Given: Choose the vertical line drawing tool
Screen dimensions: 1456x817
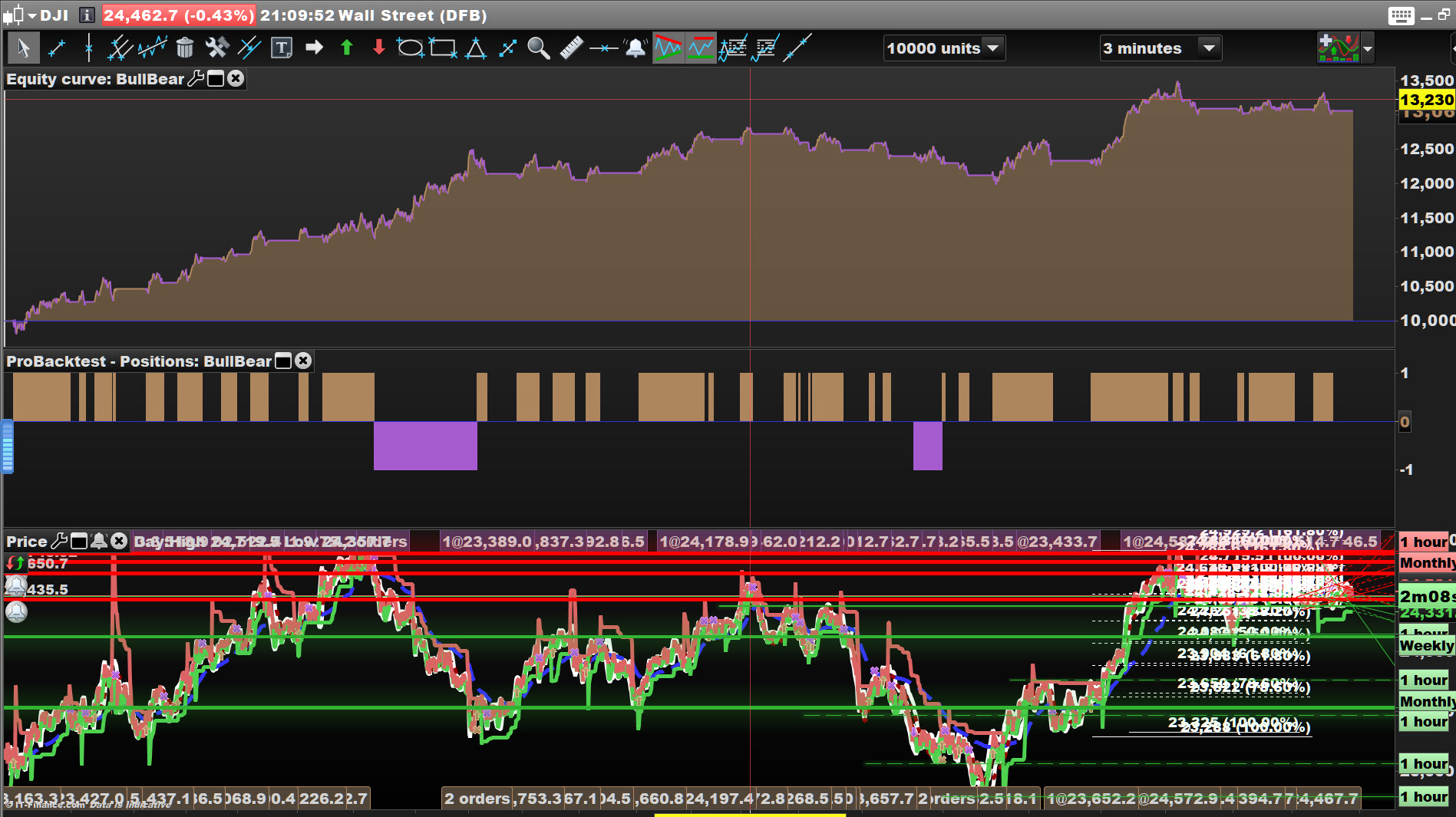Looking at the screenshot, I should click(89, 48).
